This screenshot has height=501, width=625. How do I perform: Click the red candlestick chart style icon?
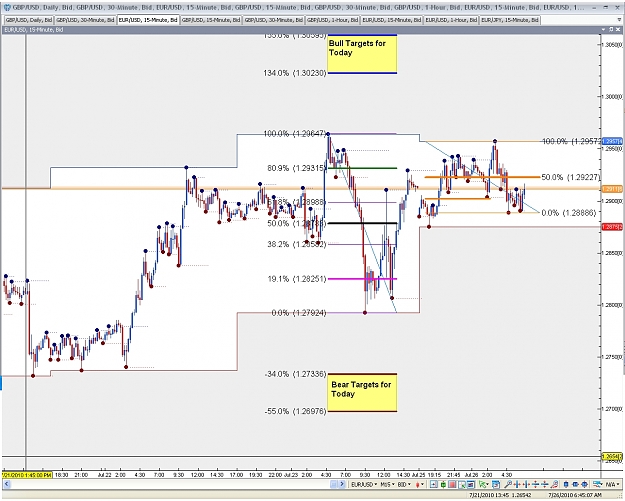(418, 485)
